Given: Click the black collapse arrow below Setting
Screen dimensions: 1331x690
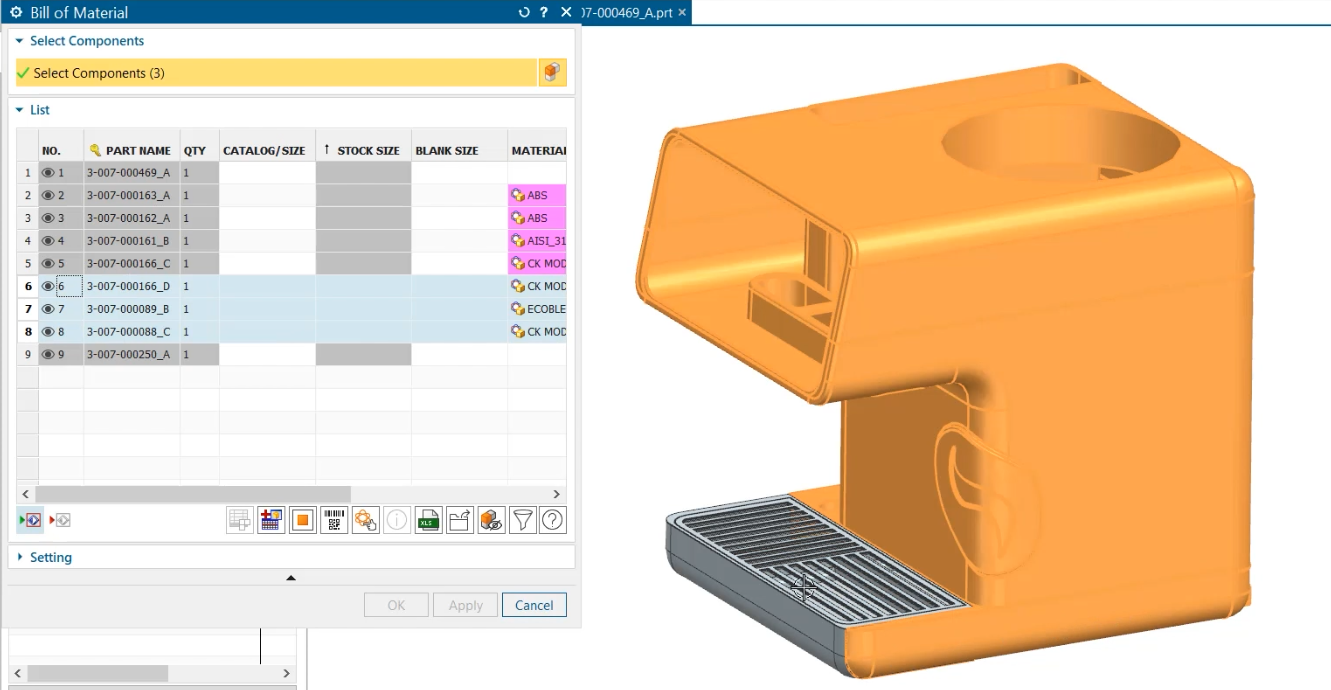Looking at the screenshot, I should [291, 578].
